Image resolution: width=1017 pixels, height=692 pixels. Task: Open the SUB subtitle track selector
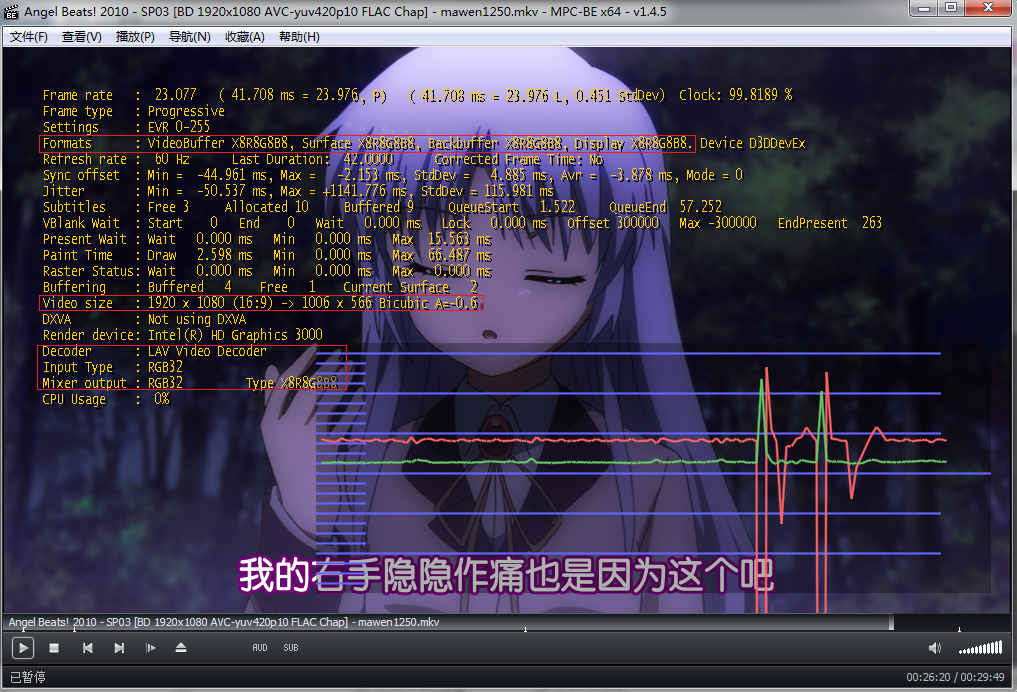pos(290,648)
